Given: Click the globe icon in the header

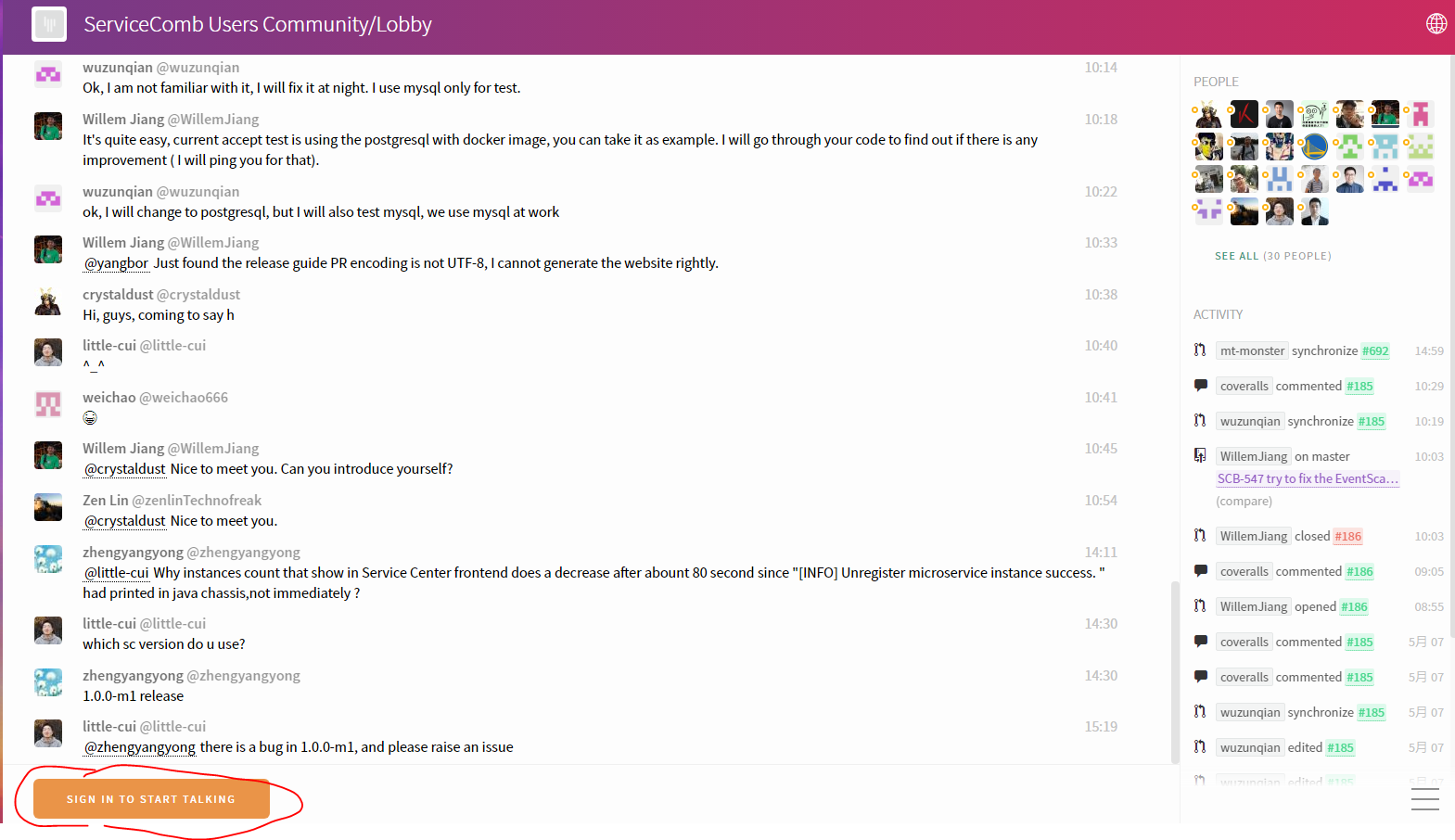Looking at the screenshot, I should tap(1436, 24).
